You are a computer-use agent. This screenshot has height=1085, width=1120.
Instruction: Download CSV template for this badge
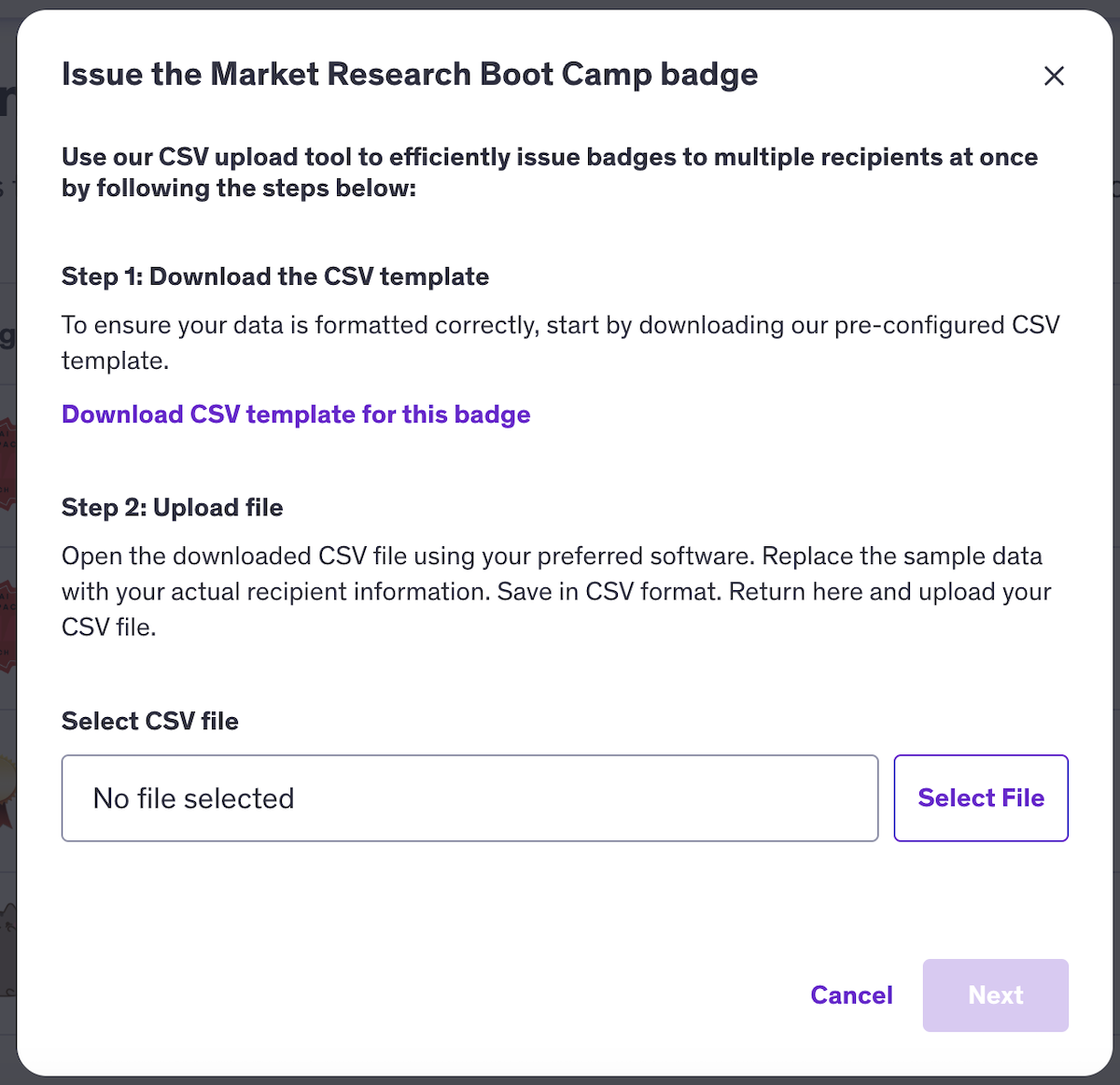pos(296,415)
